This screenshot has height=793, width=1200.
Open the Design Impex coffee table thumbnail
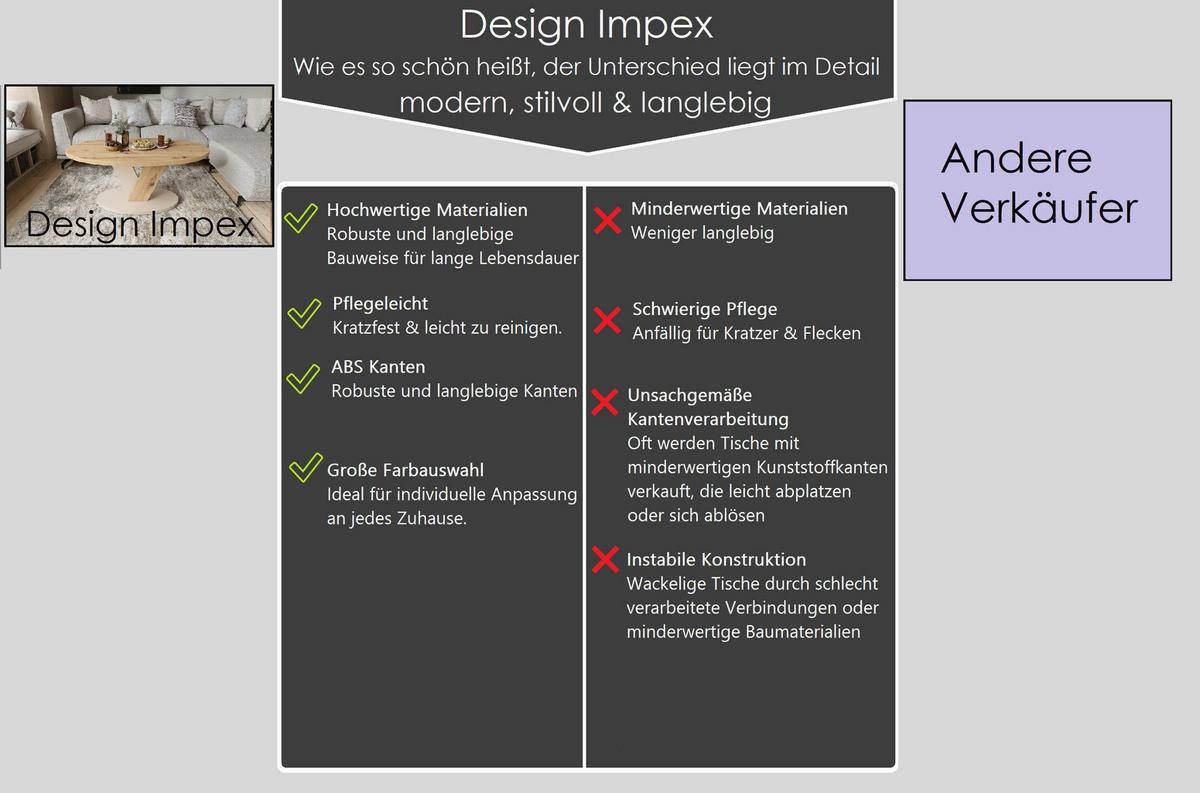tap(139, 165)
